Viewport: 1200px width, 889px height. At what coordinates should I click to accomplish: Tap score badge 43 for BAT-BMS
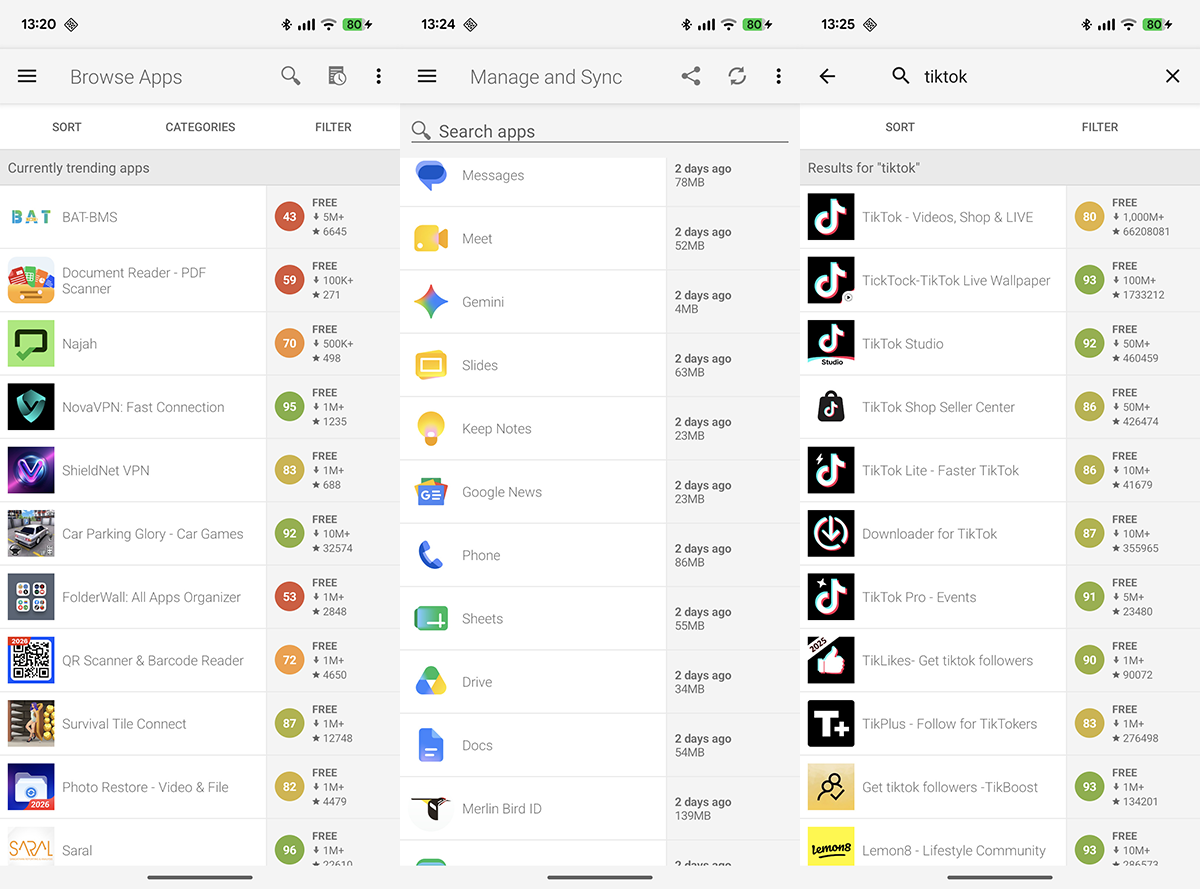[289, 217]
